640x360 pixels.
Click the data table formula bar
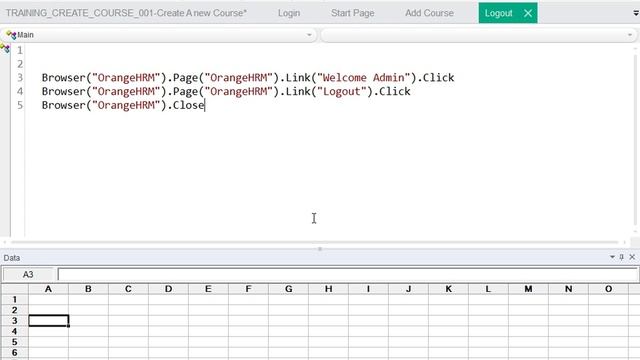click(x=348, y=275)
